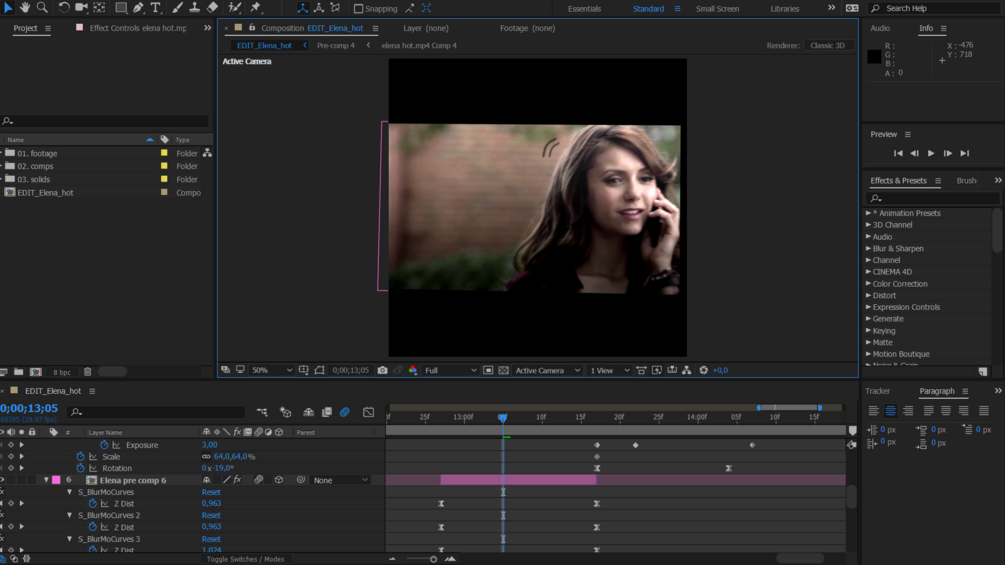Toggle Exposure stopwatch keyframing

tap(104, 445)
